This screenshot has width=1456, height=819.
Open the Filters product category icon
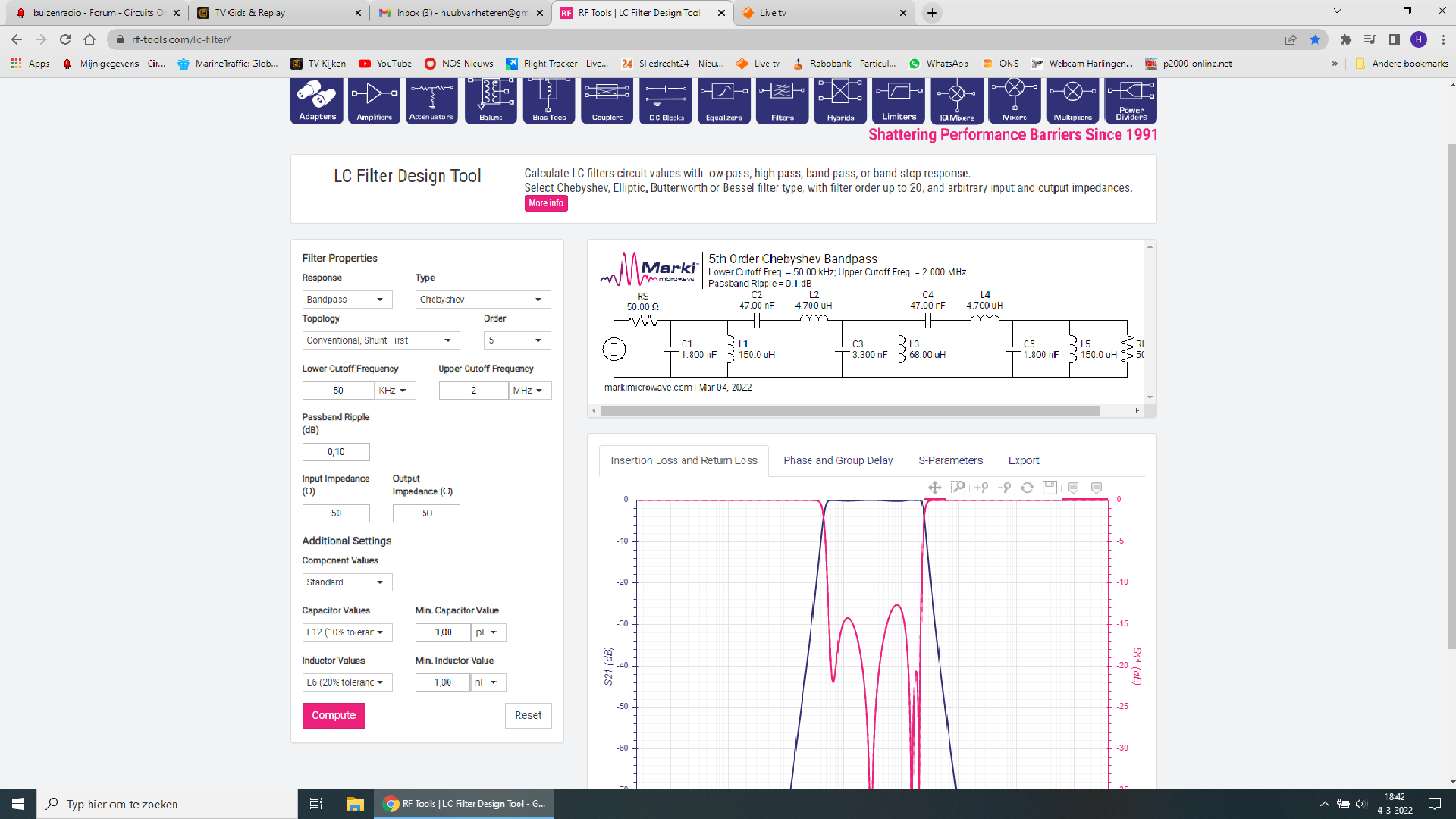(783, 101)
